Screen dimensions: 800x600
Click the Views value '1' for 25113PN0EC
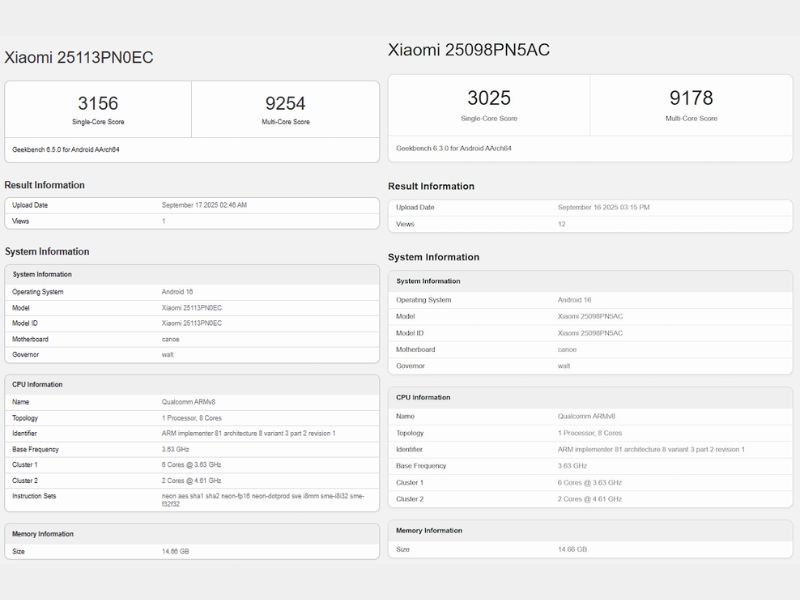(x=164, y=221)
